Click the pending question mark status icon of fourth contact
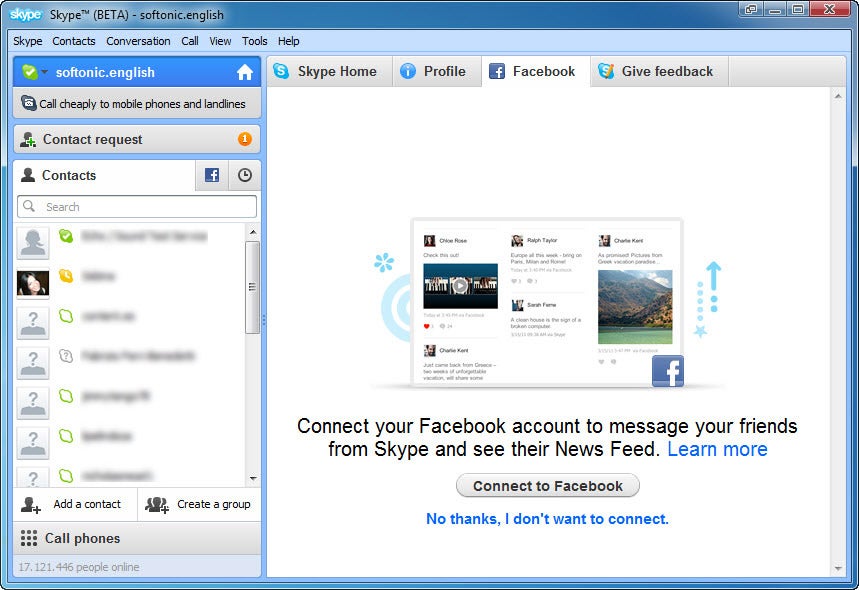The height and width of the screenshot is (590, 859). click(x=66, y=356)
